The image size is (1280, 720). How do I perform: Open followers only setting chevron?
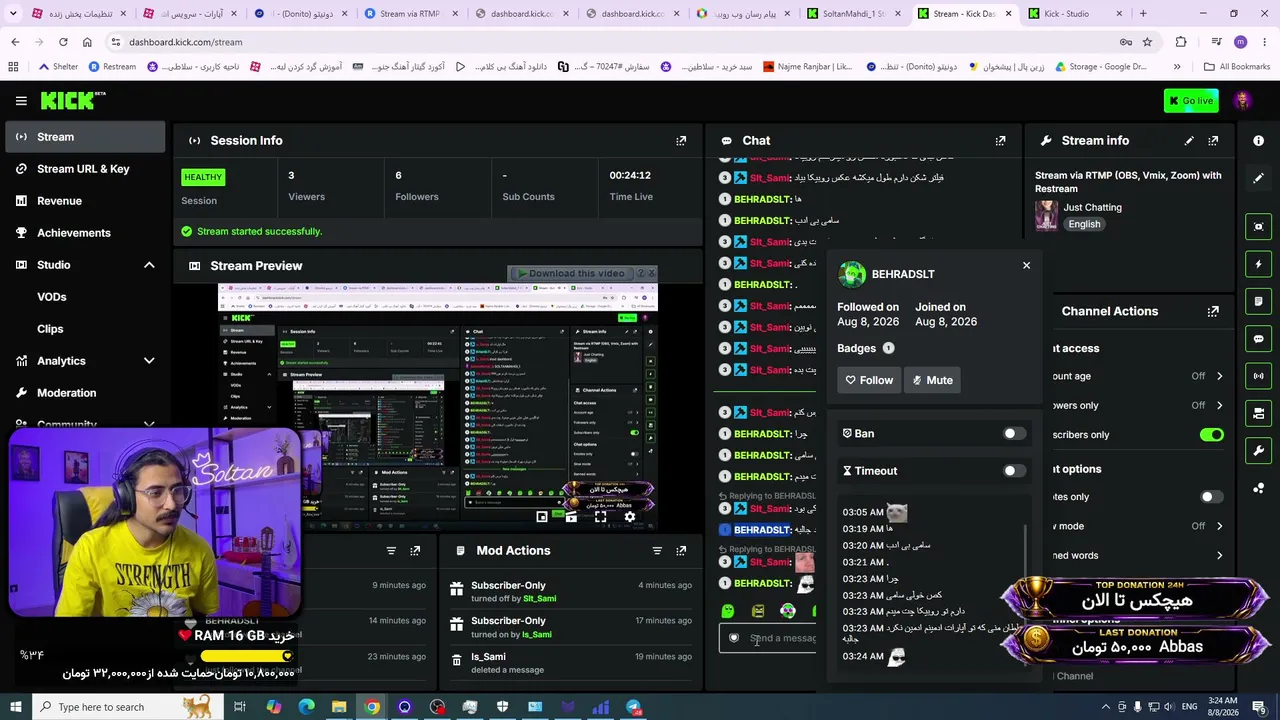point(1219,405)
